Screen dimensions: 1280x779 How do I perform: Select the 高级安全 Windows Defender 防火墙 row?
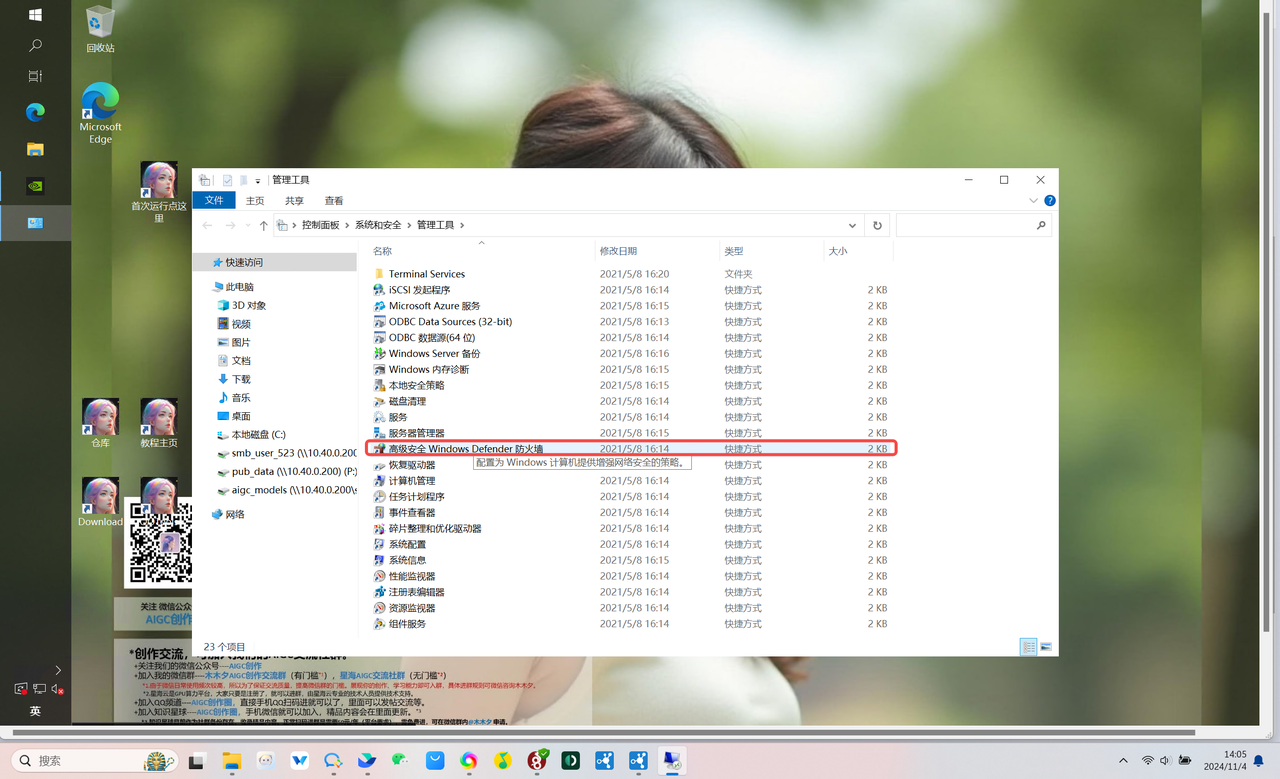[x=631, y=449]
